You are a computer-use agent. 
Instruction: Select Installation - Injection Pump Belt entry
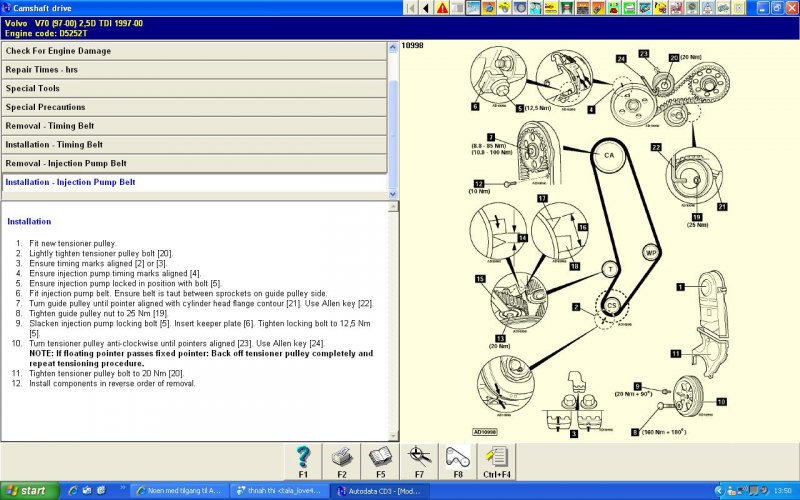(193, 182)
